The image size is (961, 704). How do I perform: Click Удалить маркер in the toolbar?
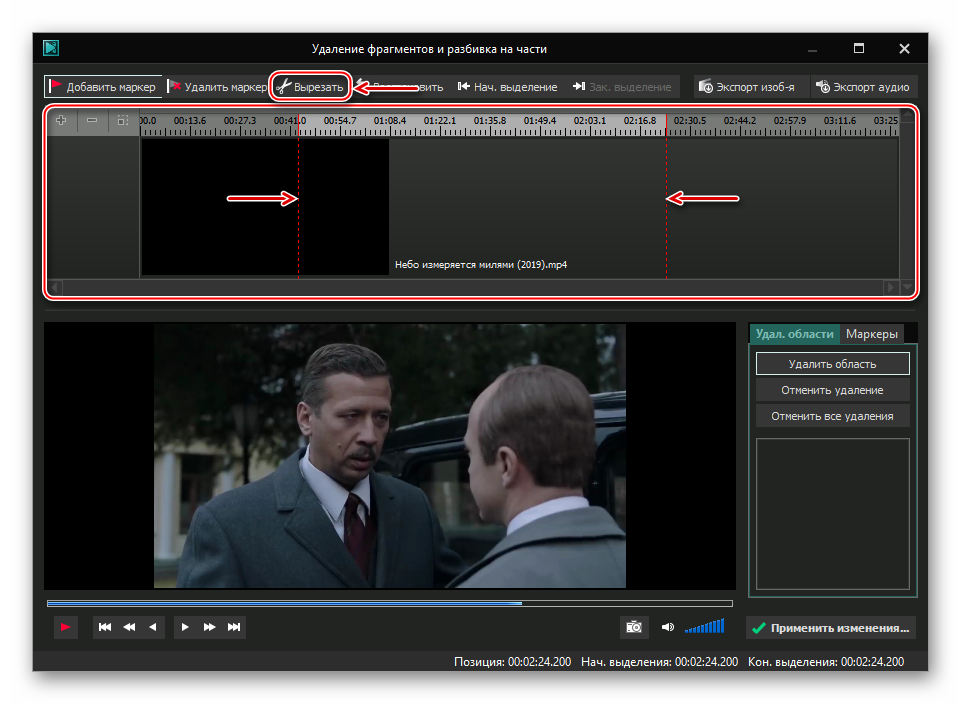pyautogui.click(x=217, y=87)
